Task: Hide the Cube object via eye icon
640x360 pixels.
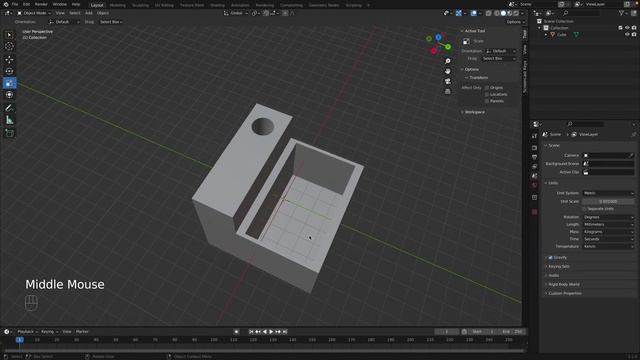Action: [627, 35]
